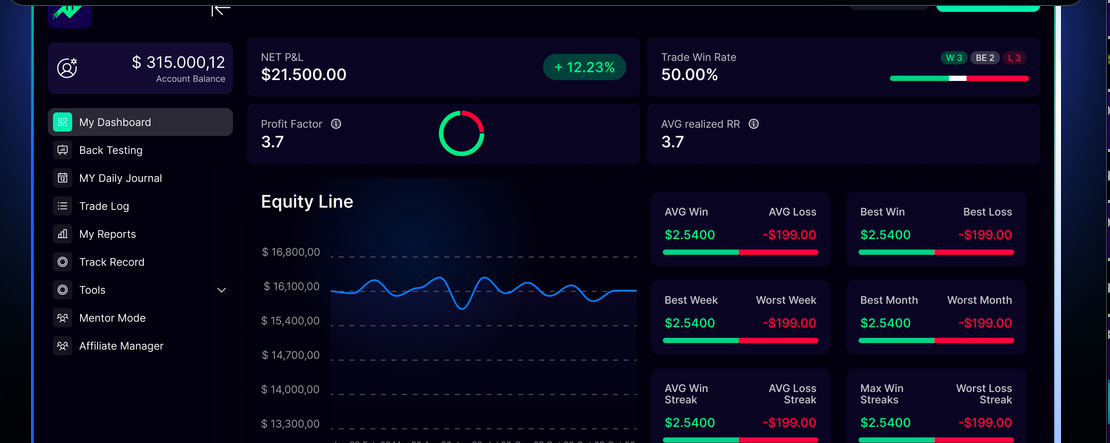
Task: Click the Back Testing sidebar icon
Action: click(62, 150)
